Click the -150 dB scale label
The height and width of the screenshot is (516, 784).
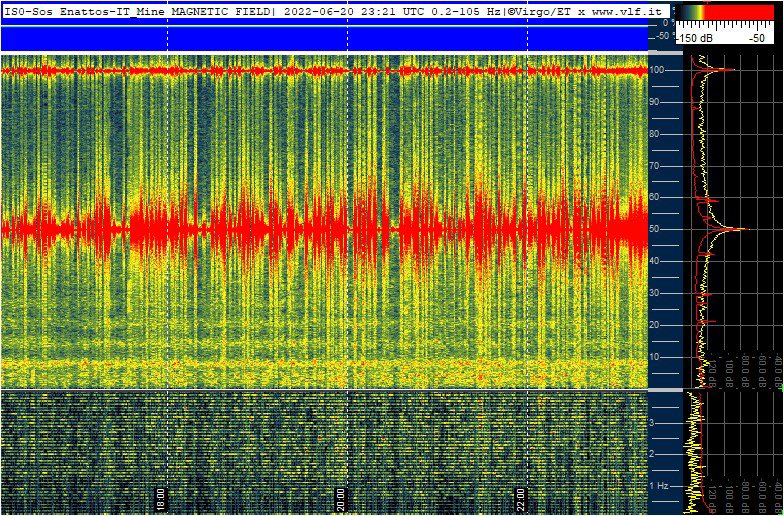(695, 37)
